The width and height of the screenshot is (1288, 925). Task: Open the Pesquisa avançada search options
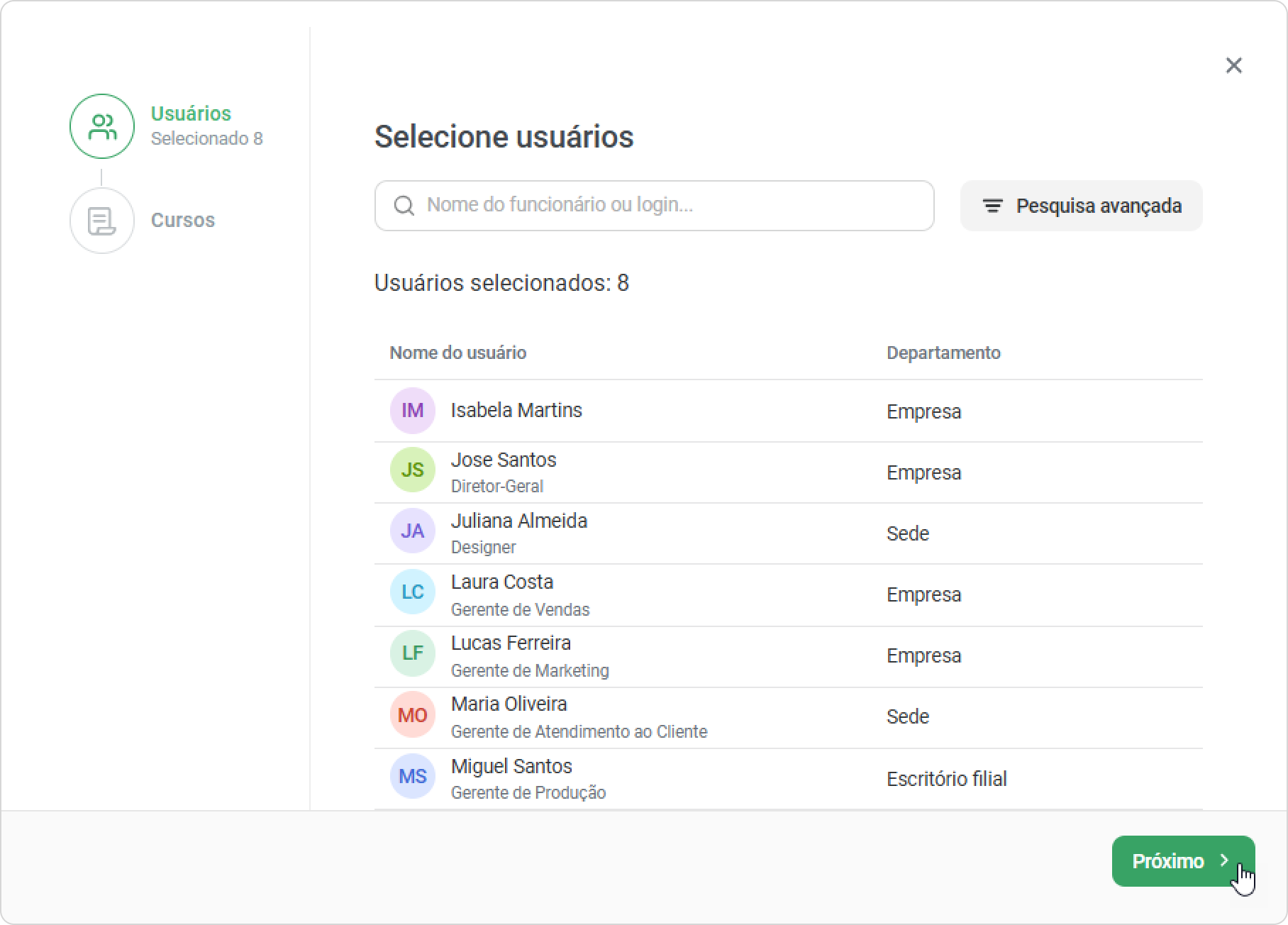coord(1081,206)
